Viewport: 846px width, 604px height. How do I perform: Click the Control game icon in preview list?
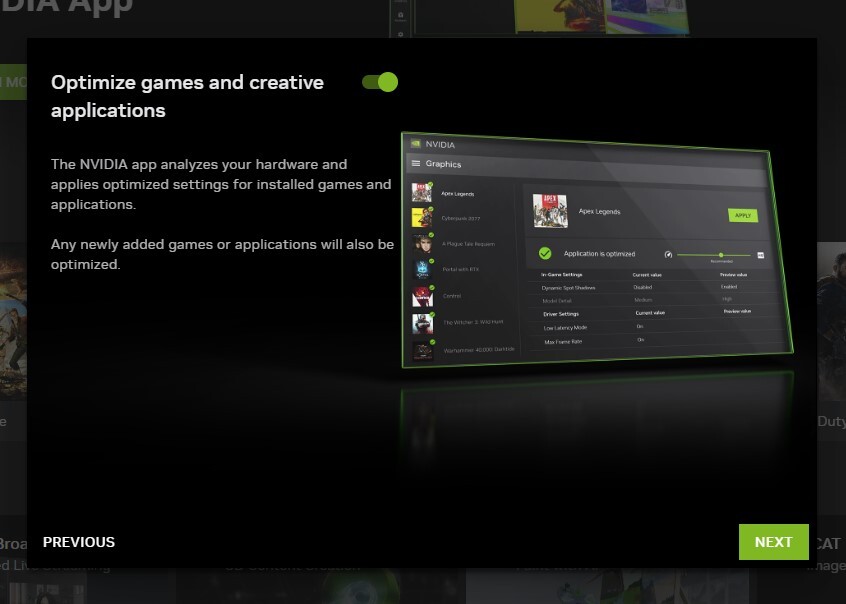[422, 296]
